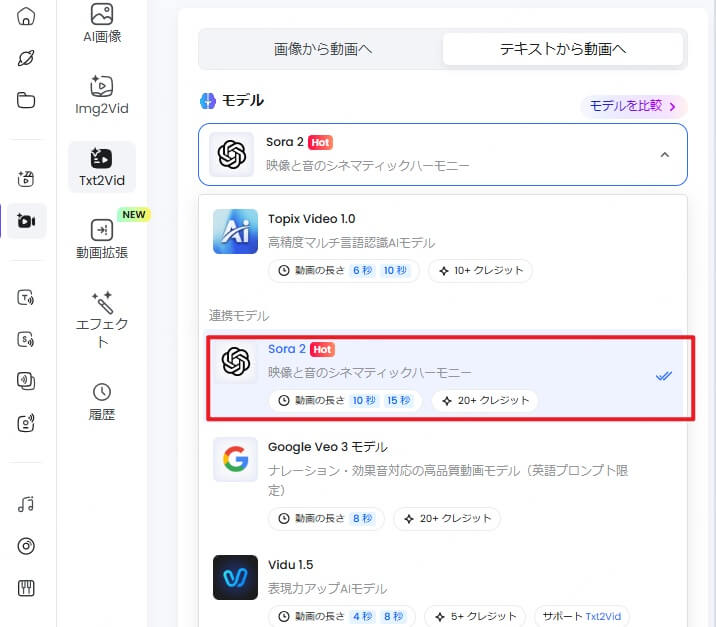Open the 履歴 history clock
Image resolution: width=716 pixels, height=627 pixels.
click(102, 402)
